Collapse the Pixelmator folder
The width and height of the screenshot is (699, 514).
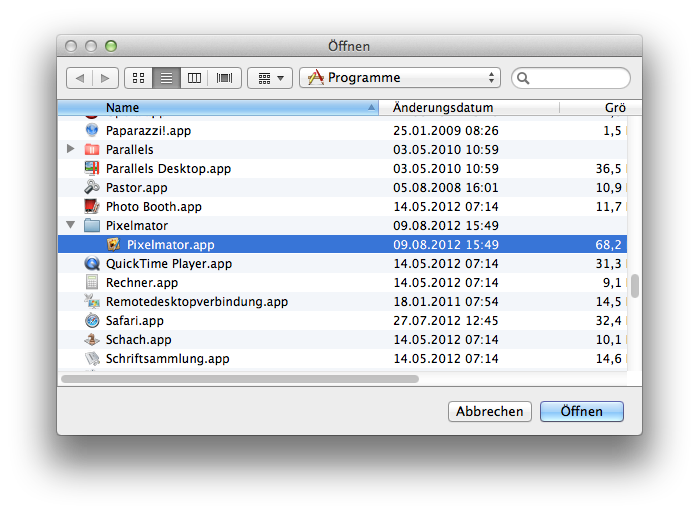[70, 226]
